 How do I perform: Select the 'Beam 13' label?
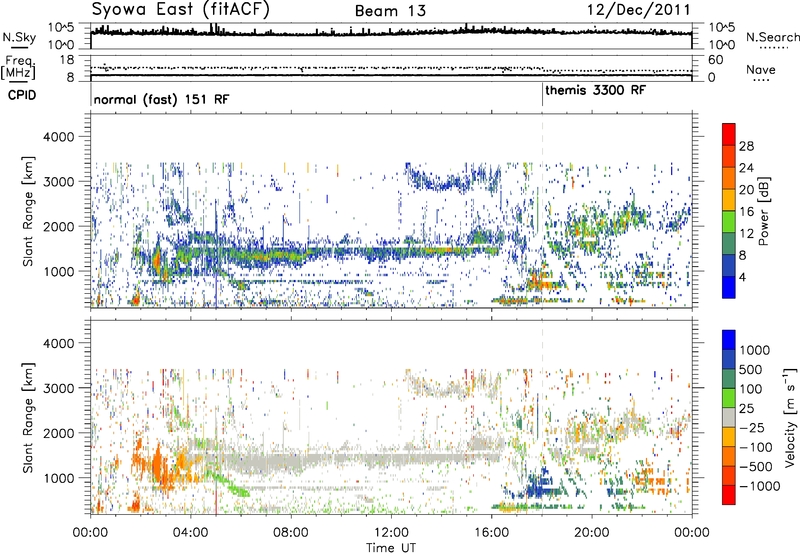tap(390, 11)
